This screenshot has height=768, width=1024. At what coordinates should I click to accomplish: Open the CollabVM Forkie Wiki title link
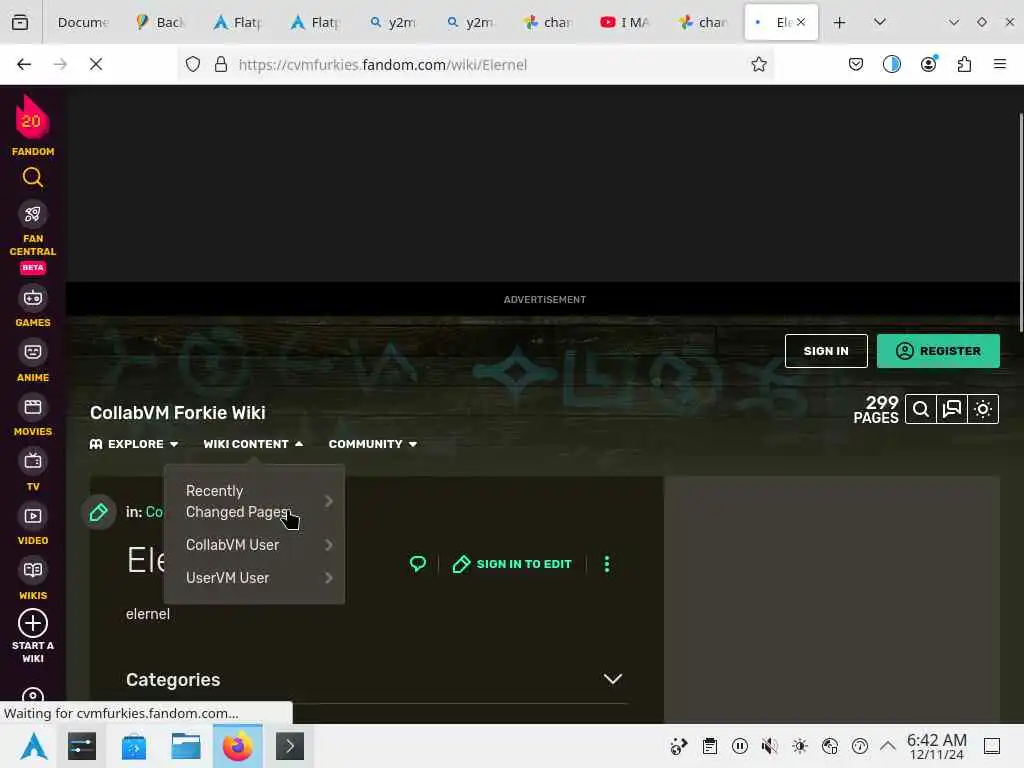coord(178,413)
